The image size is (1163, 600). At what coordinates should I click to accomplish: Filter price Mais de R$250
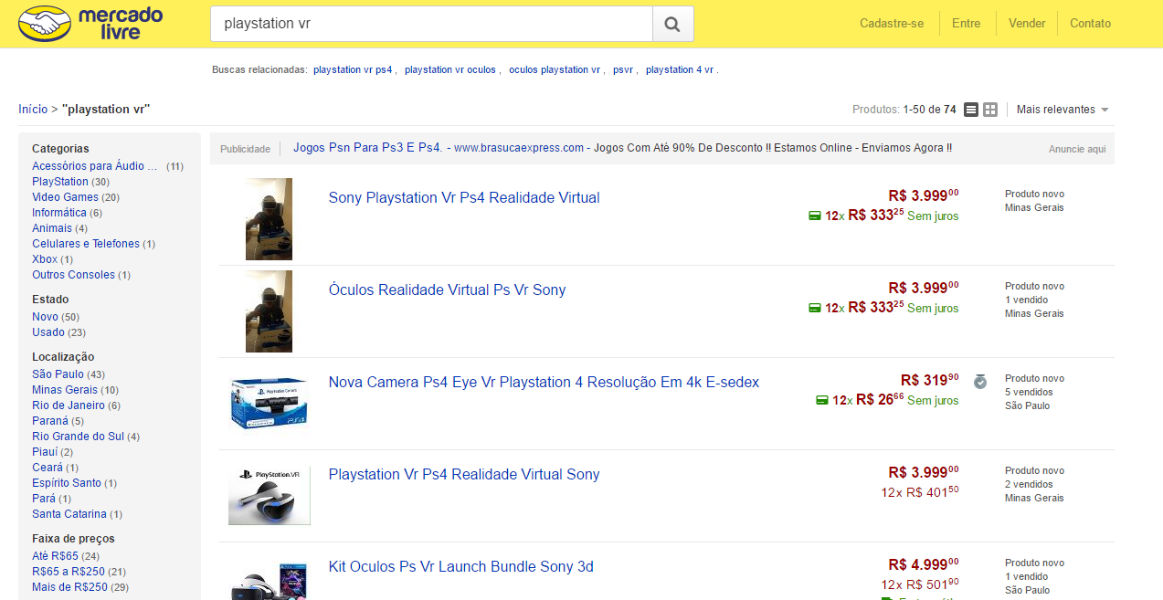click(70, 587)
